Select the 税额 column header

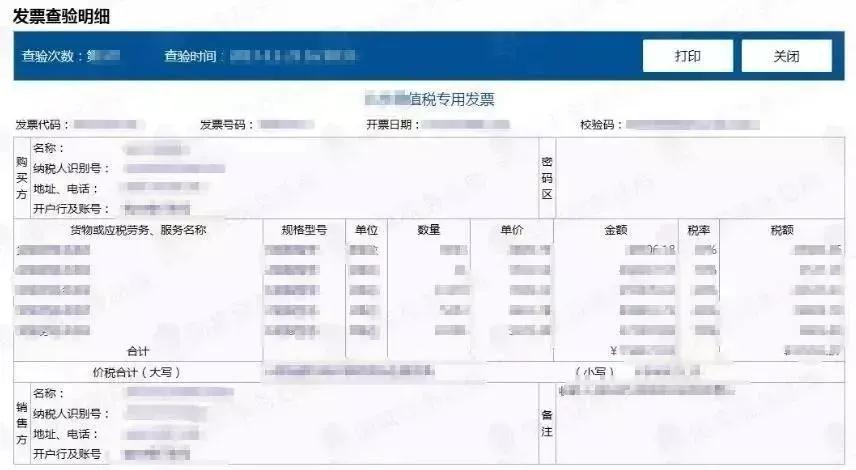[x=781, y=229]
